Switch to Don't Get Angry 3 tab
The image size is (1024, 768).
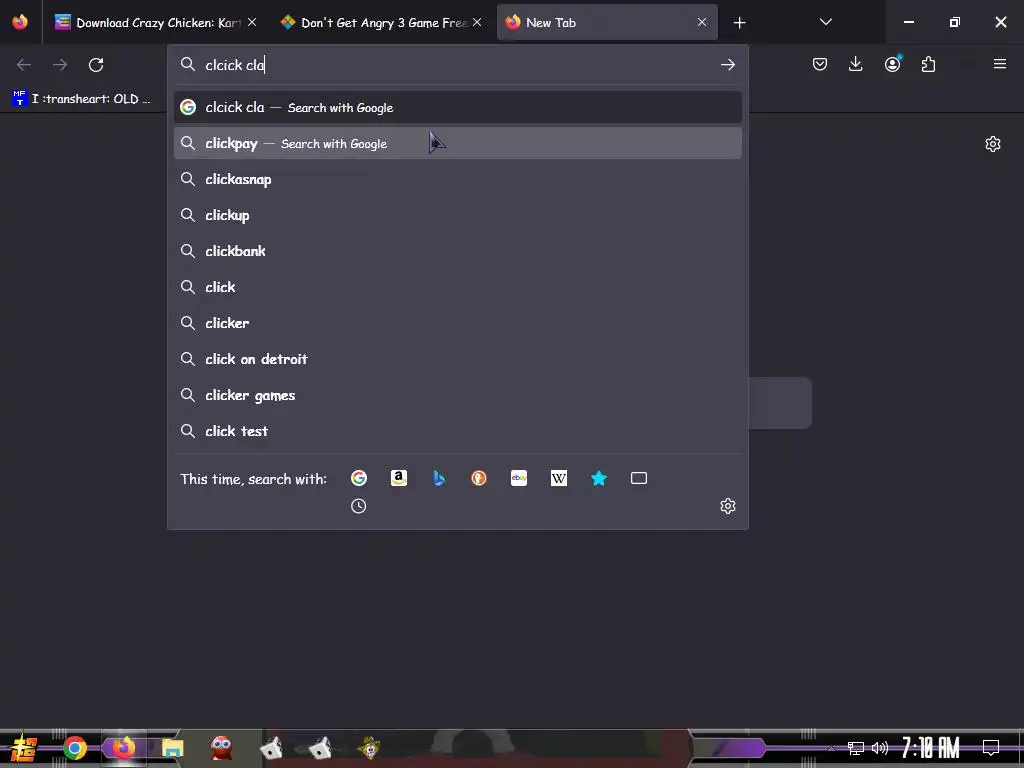coord(381,22)
